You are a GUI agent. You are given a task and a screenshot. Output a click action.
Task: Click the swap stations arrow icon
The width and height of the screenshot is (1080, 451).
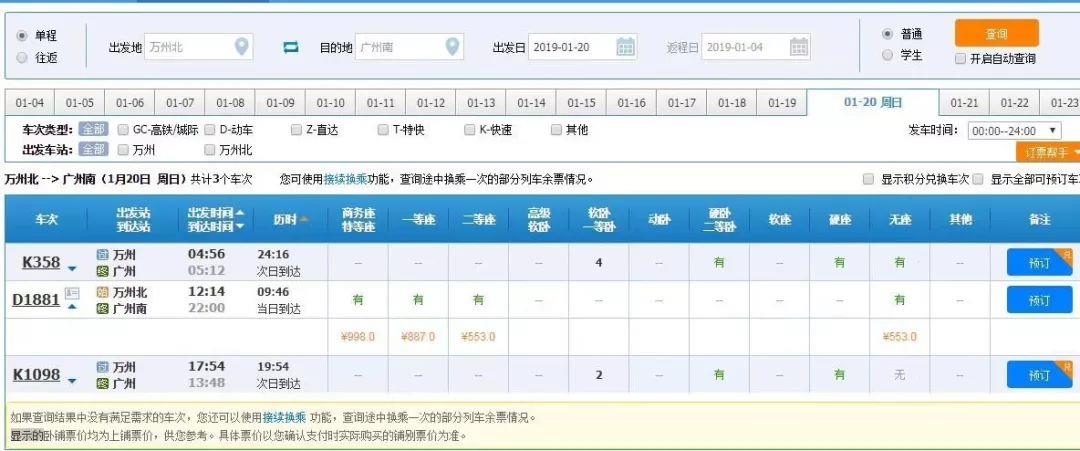291,47
